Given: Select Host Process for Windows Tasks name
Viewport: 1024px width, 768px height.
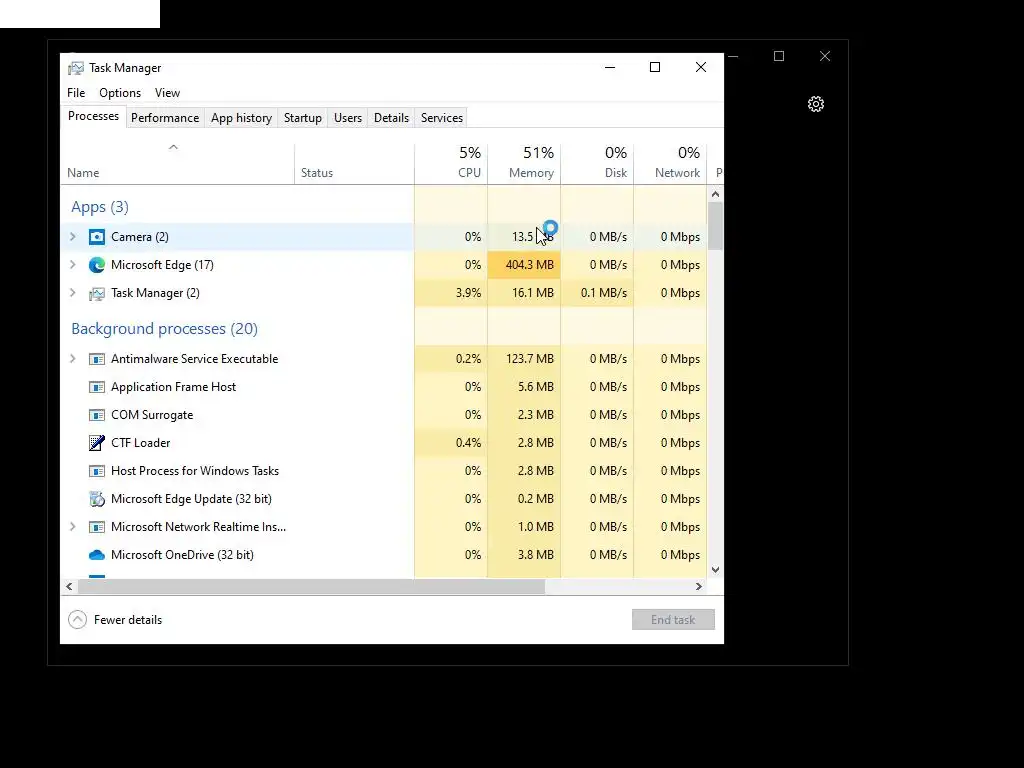Looking at the screenshot, I should point(195,472).
